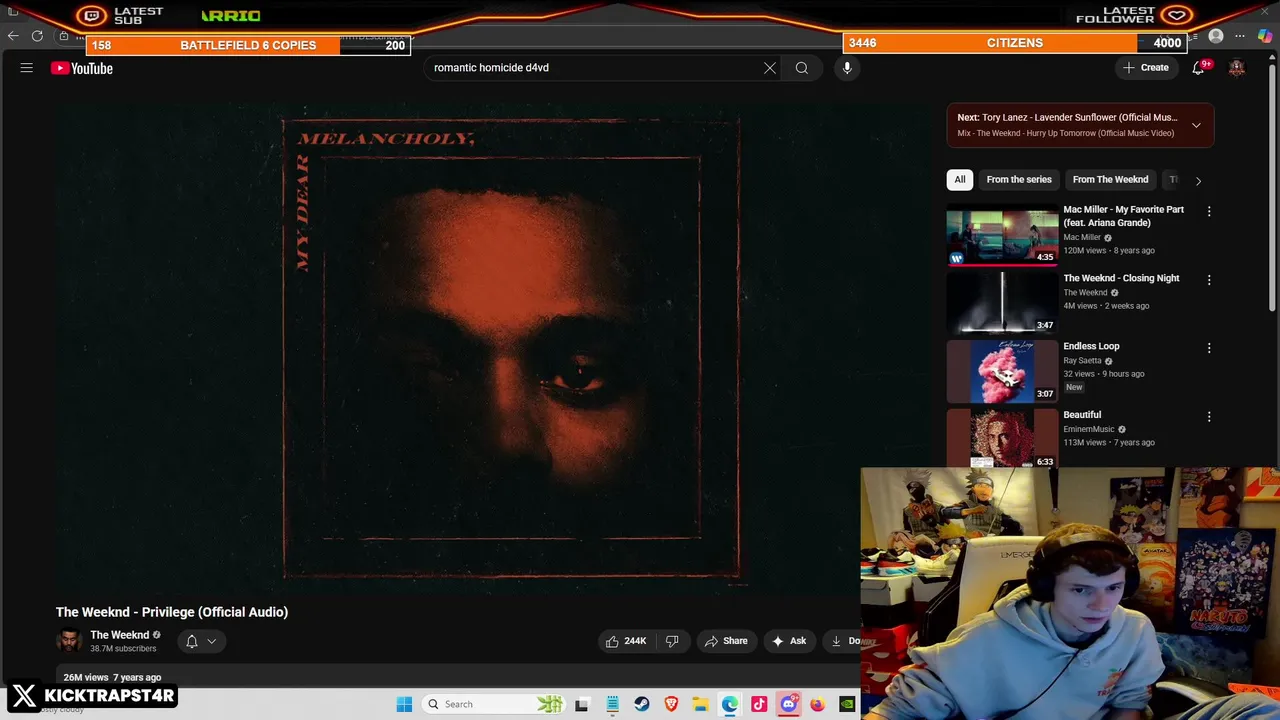
Task: Open the YouTube guide hamburger menu
Action: pyautogui.click(x=27, y=68)
